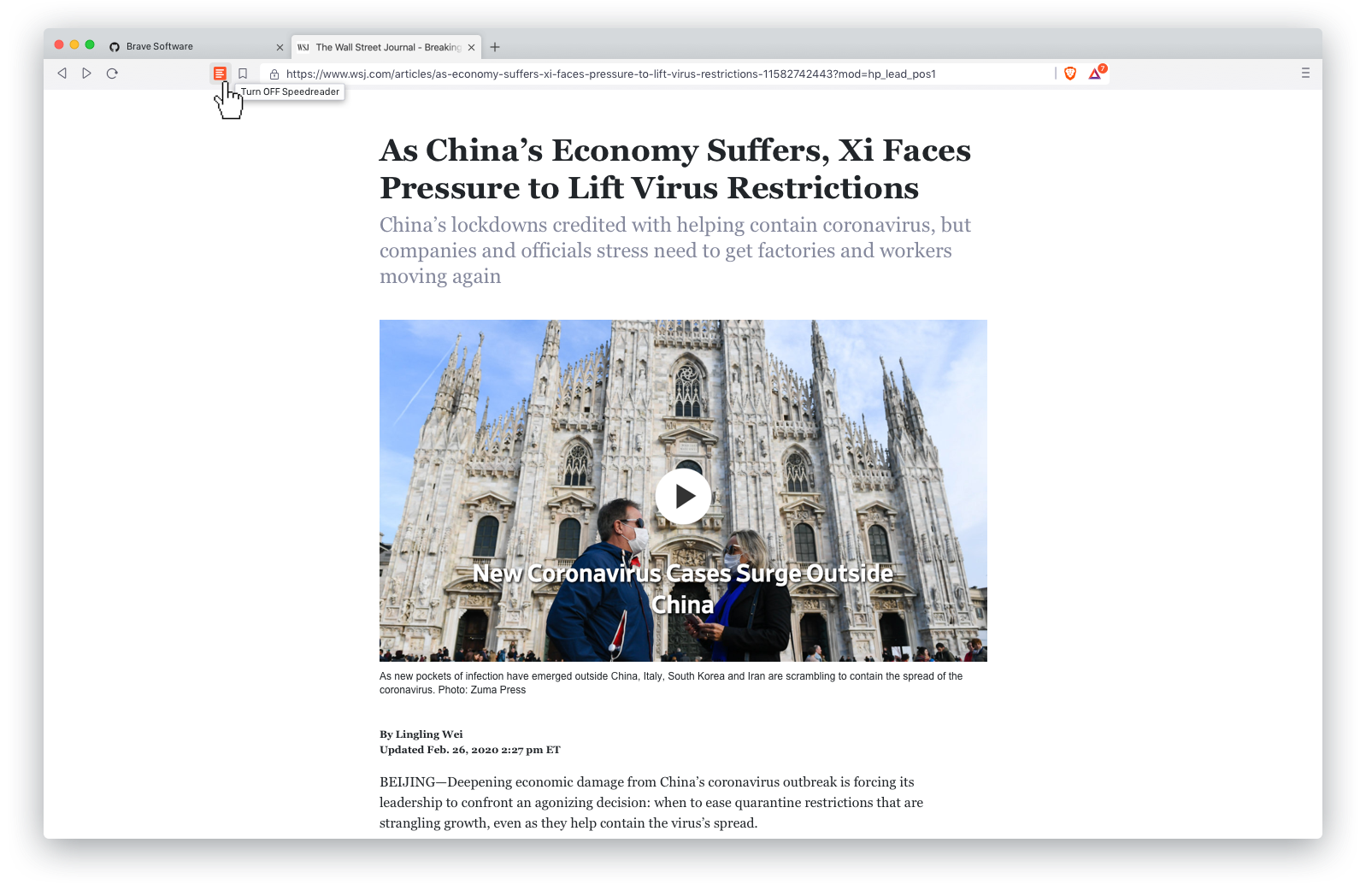Play the coronavirus cases video
Screen dimensions: 1366x896
(683, 496)
